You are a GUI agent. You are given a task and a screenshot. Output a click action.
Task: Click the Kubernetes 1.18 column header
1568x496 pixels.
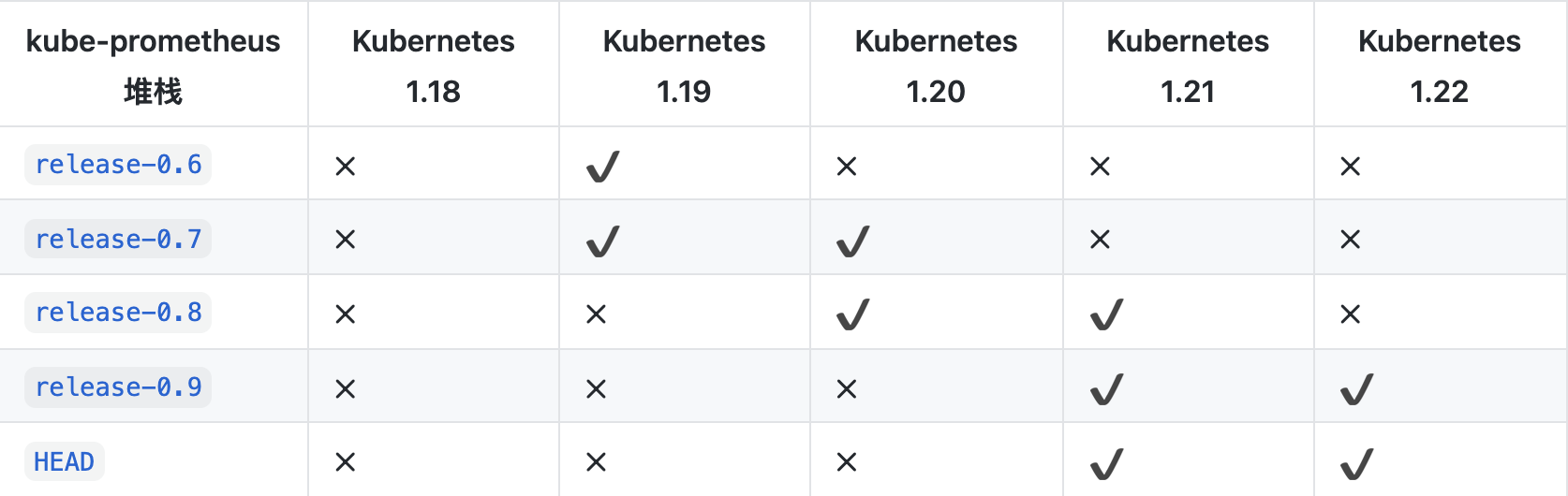[x=433, y=66]
